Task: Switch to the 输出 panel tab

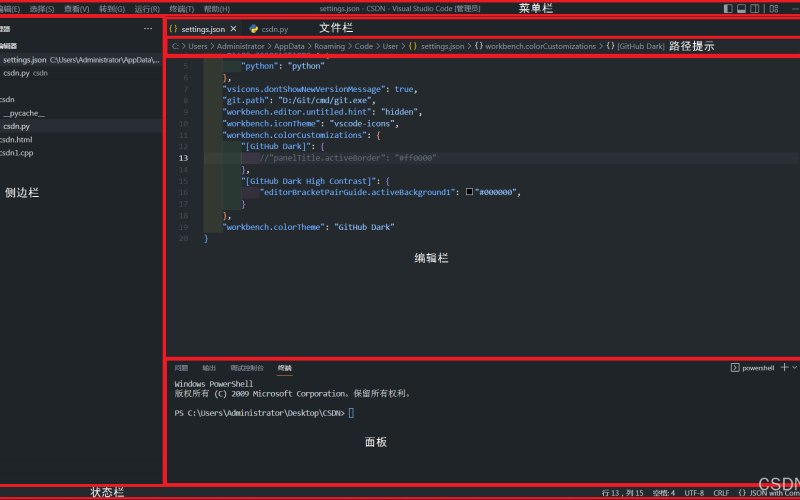Action: 209,368
